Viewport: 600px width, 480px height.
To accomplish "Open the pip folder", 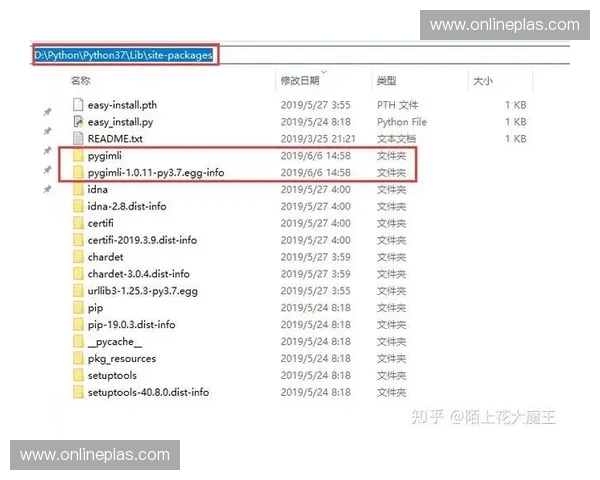I will (95, 308).
